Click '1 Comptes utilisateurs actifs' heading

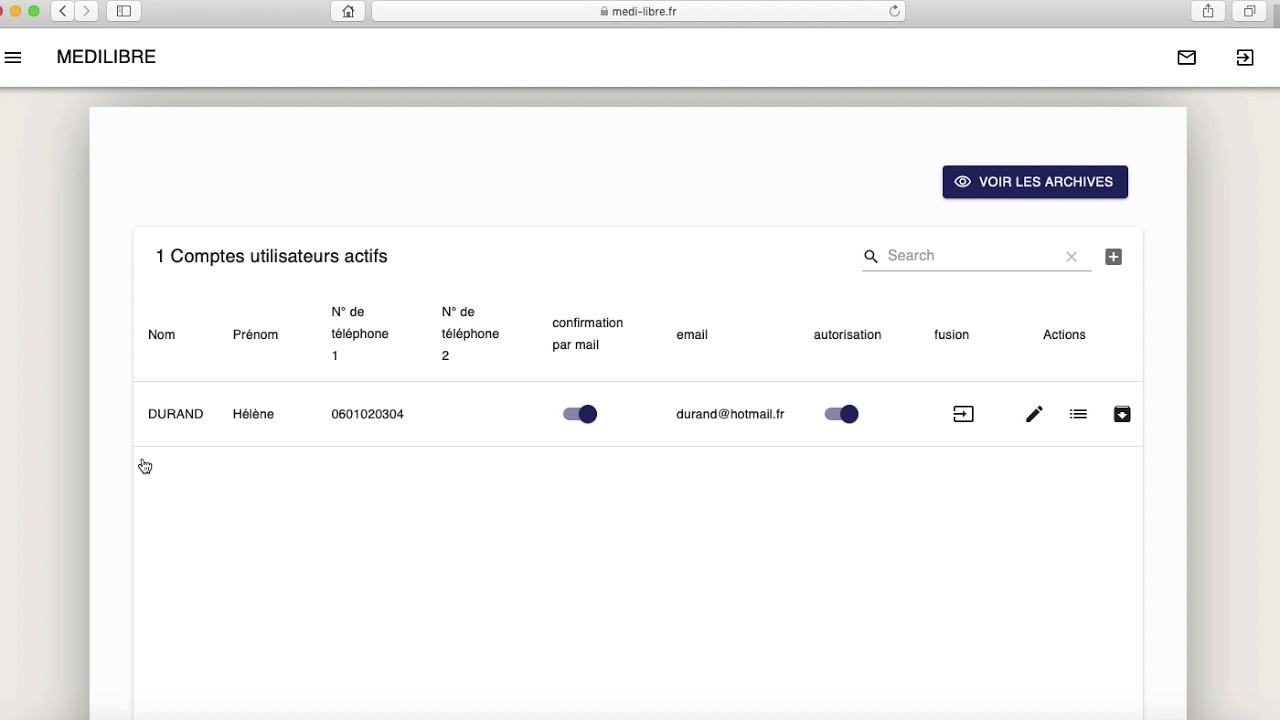click(271, 256)
